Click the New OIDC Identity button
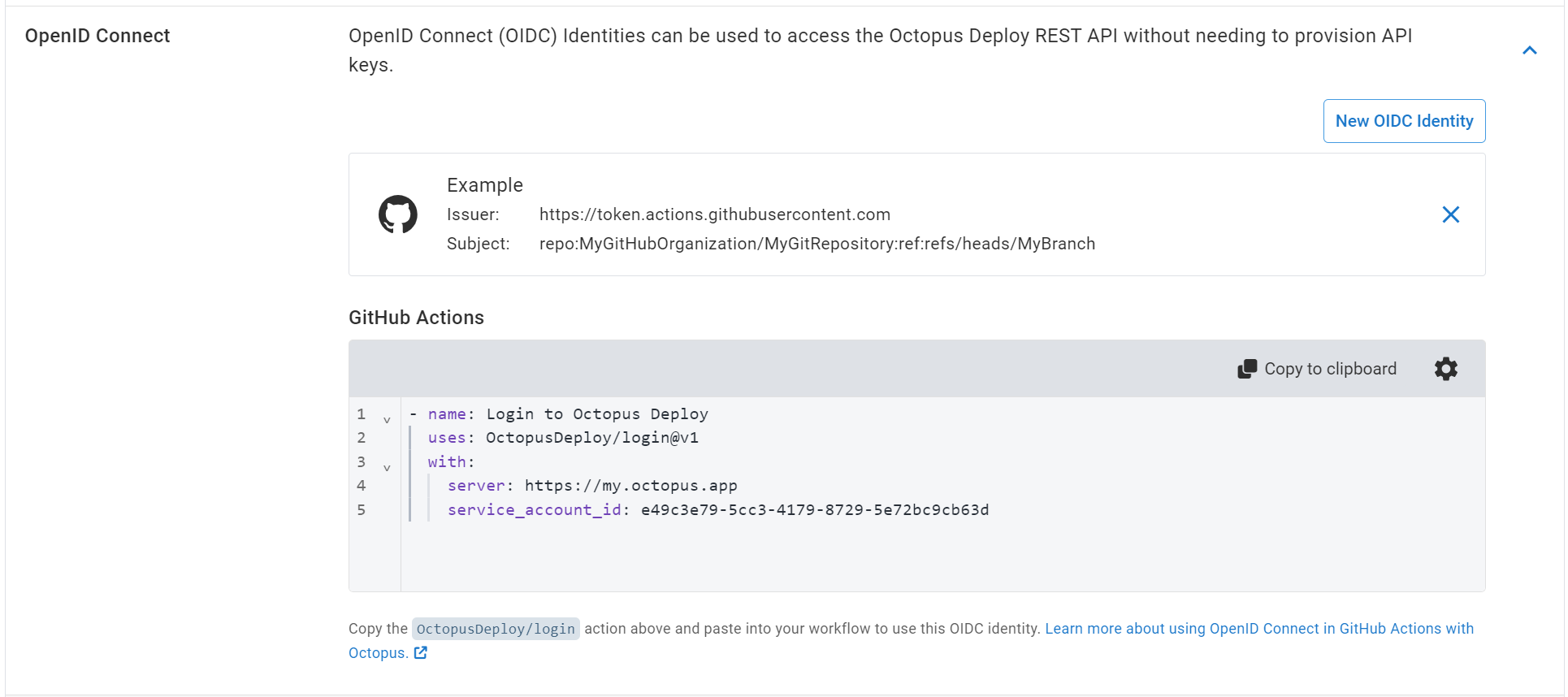This screenshot has height=697, width=1568. pyautogui.click(x=1404, y=121)
